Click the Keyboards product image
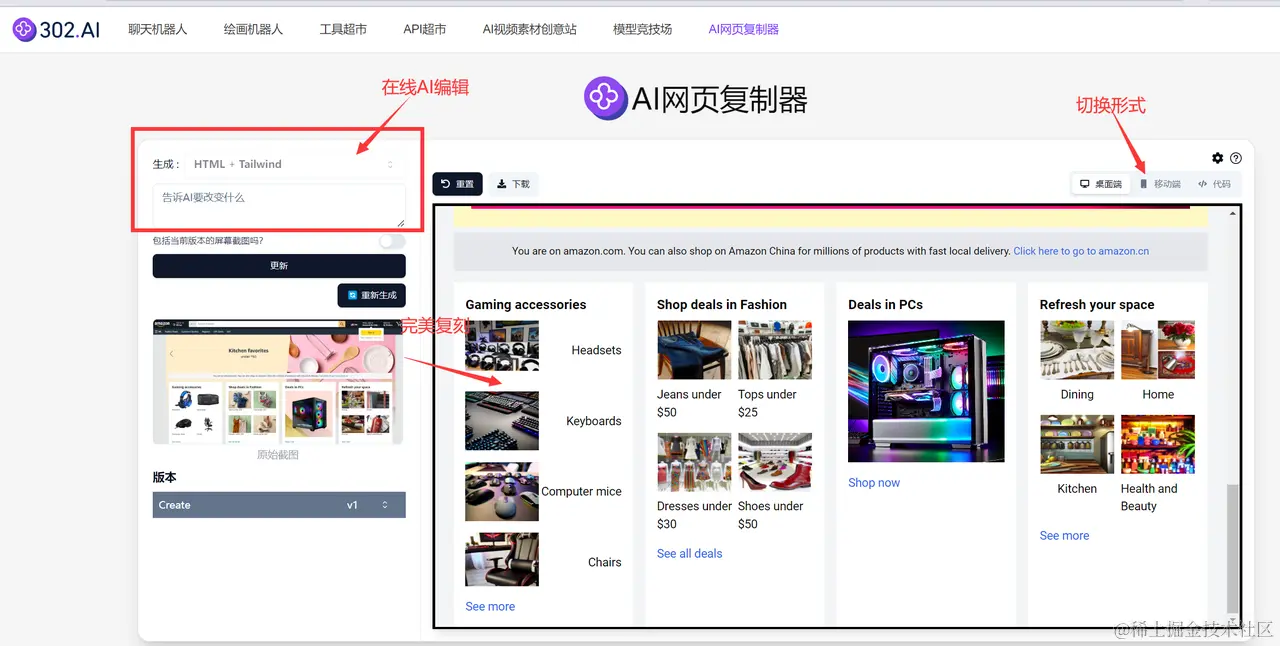Viewport: 1280px width, 646px height. [502, 421]
